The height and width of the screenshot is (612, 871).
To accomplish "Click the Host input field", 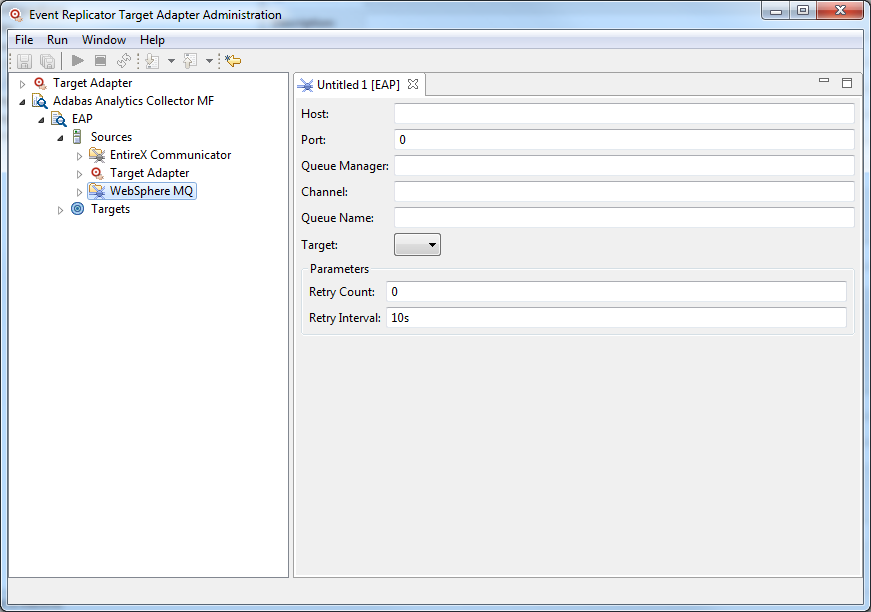I will coord(624,114).
